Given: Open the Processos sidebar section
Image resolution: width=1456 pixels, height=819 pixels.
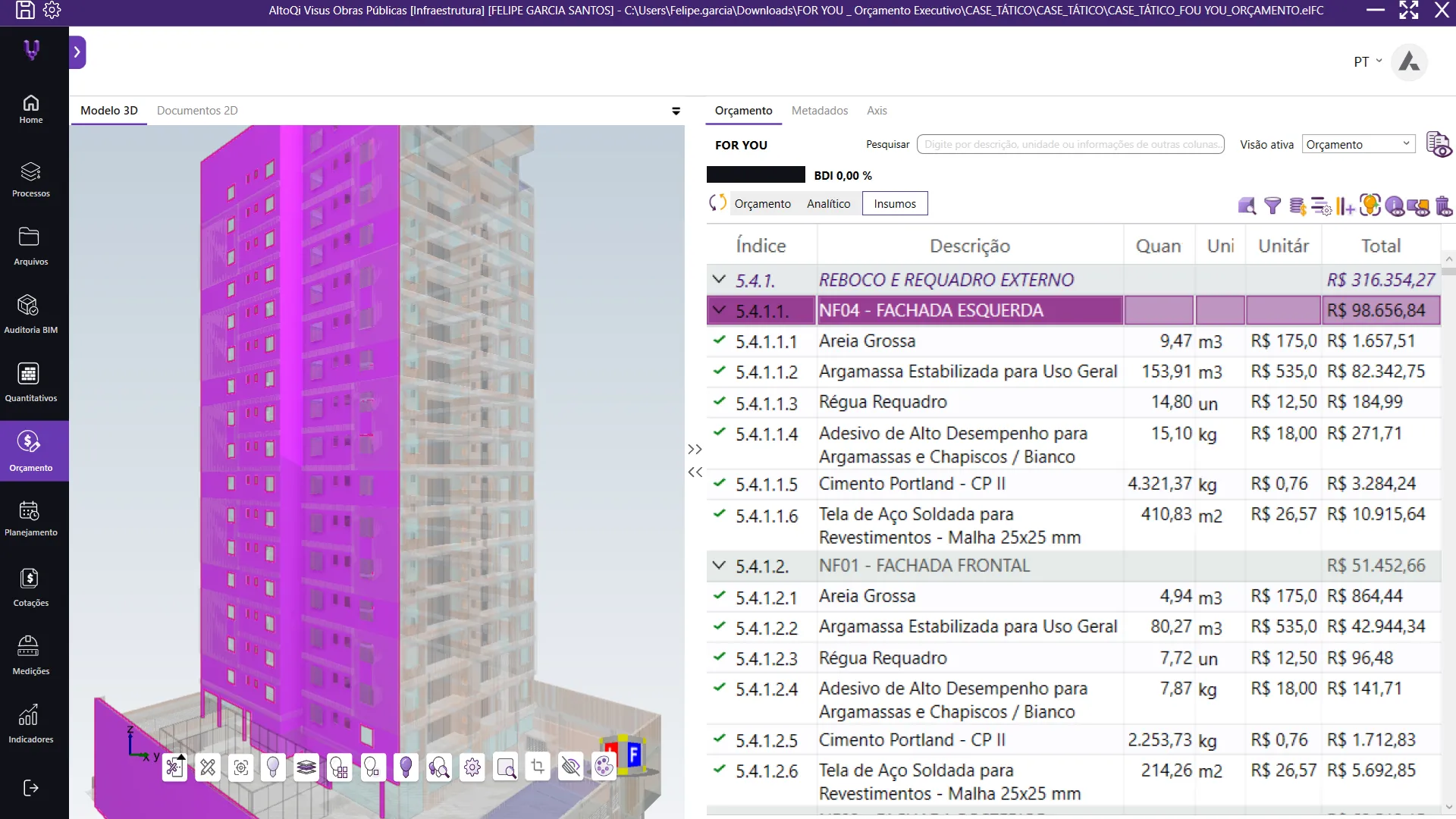Looking at the screenshot, I should pyautogui.click(x=30, y=180).
